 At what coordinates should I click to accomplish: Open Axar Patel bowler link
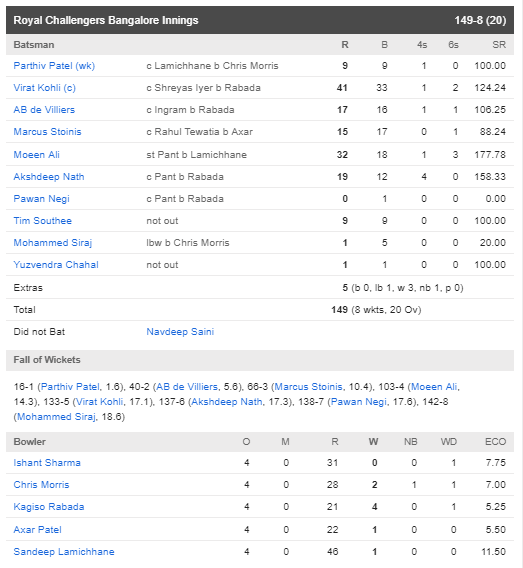(x=38, y=530)
